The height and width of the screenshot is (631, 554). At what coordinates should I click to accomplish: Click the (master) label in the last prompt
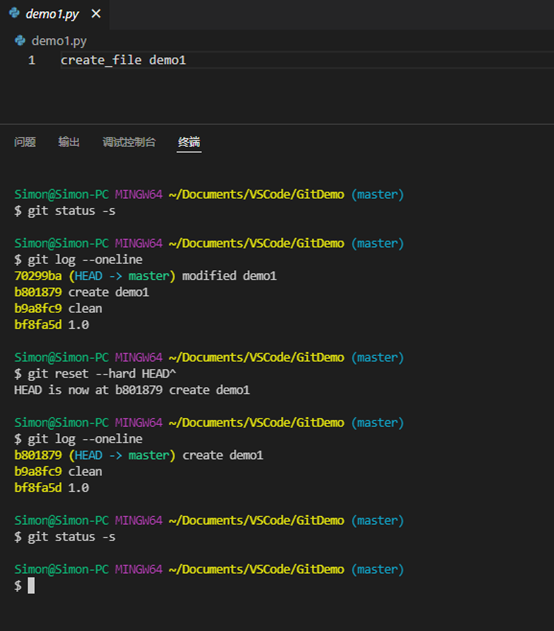click(377, 569)
